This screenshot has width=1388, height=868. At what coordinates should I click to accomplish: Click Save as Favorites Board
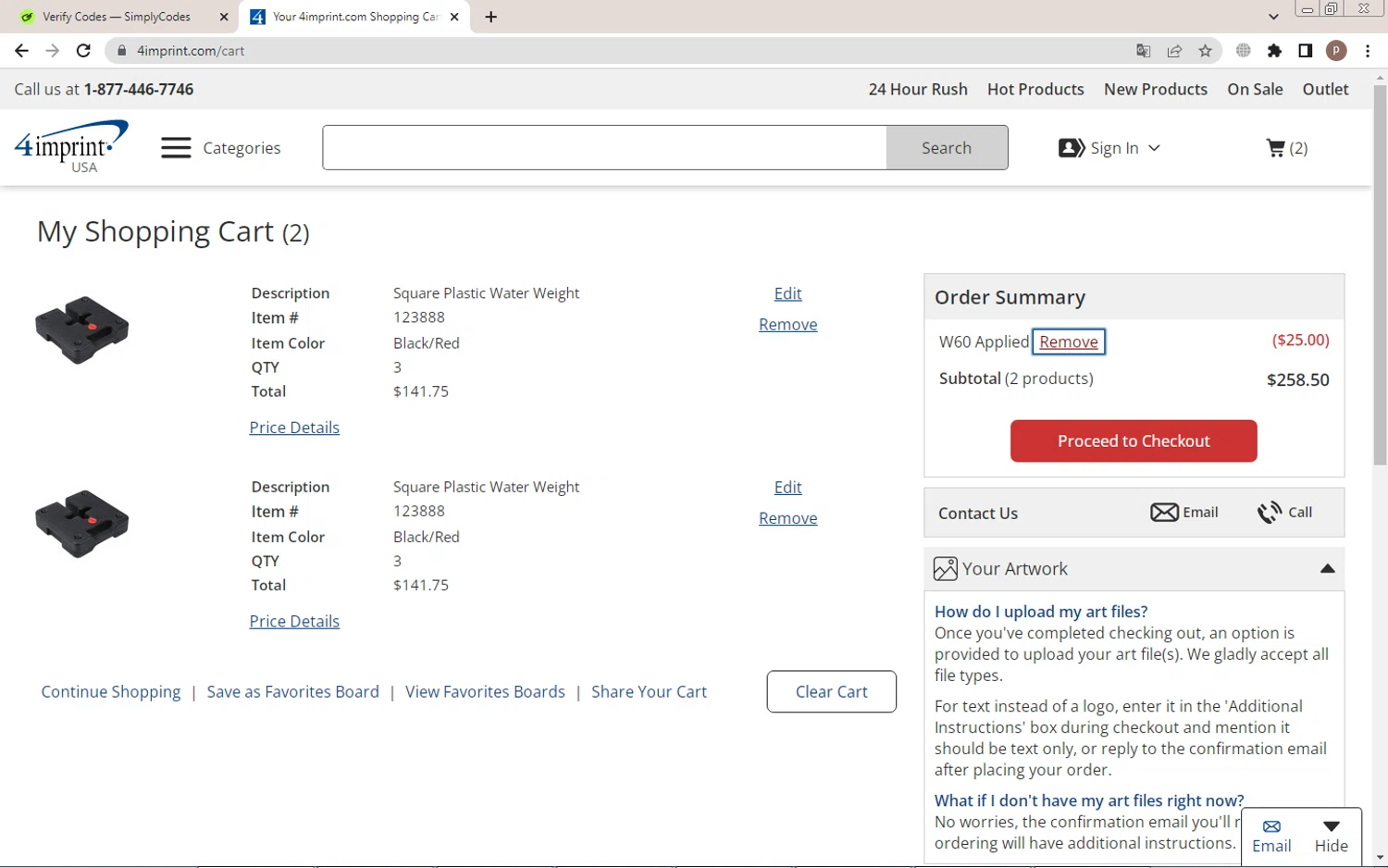tap(293, 692)
